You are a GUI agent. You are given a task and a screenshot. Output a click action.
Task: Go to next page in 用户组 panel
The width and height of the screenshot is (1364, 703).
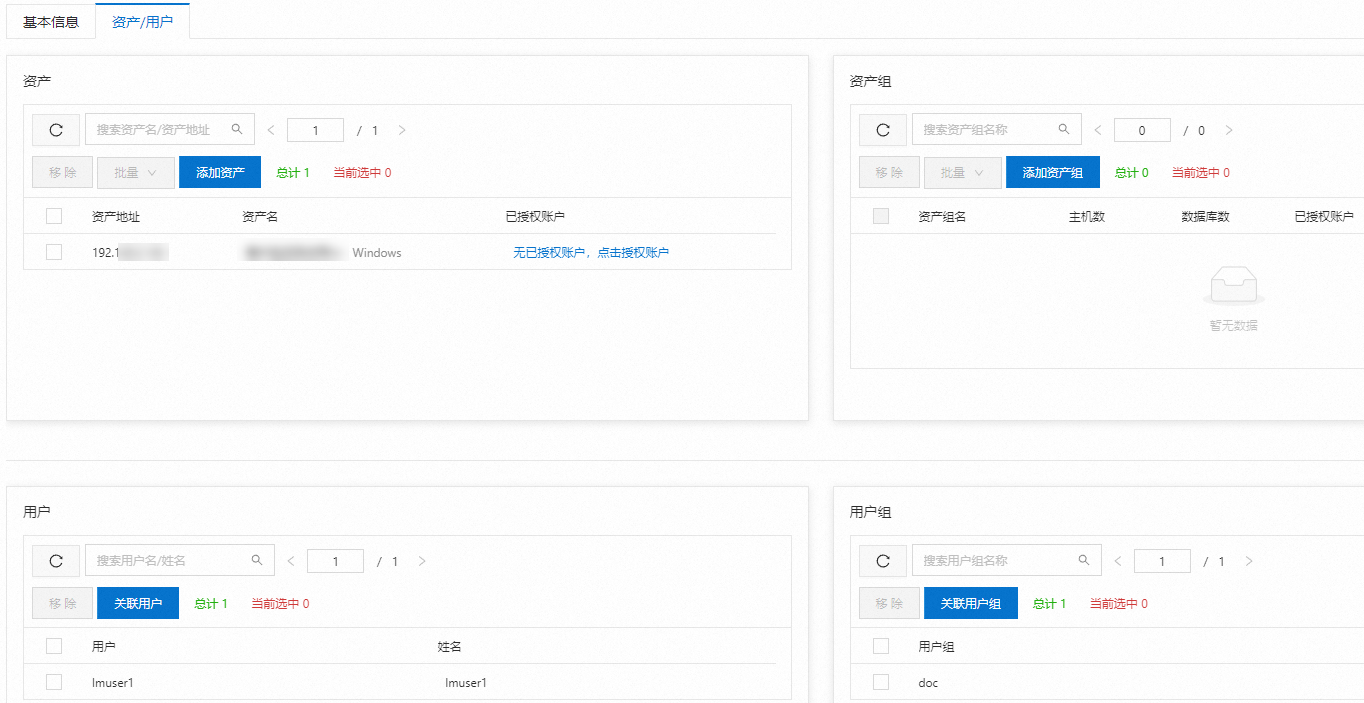click(x=1249, y=561)
